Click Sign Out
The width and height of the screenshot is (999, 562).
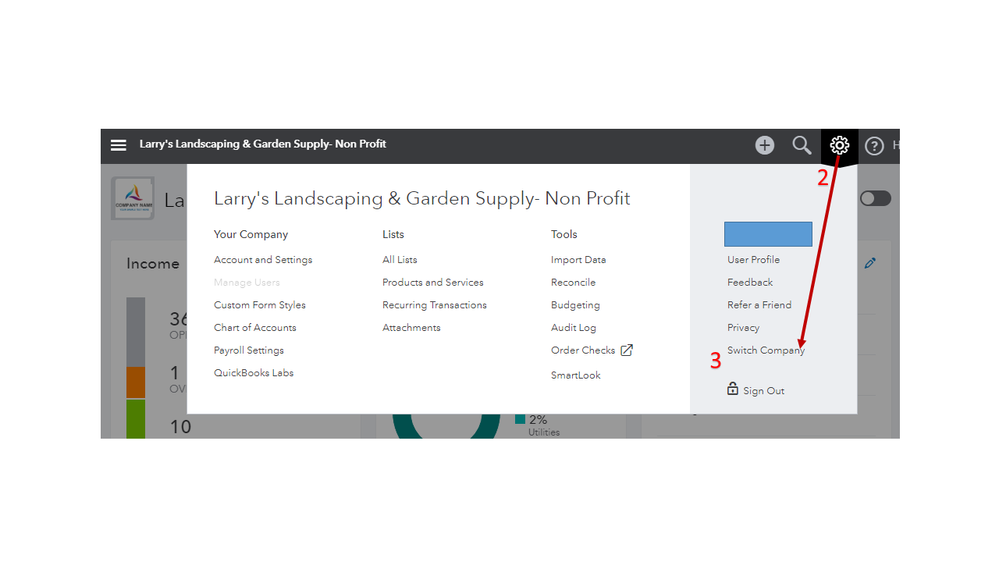pyautogui.click(x=763, y=391)
